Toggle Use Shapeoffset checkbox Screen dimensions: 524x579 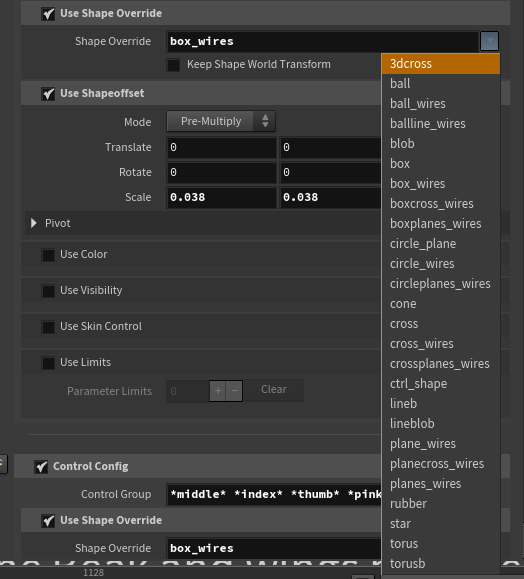pos(48,94)
